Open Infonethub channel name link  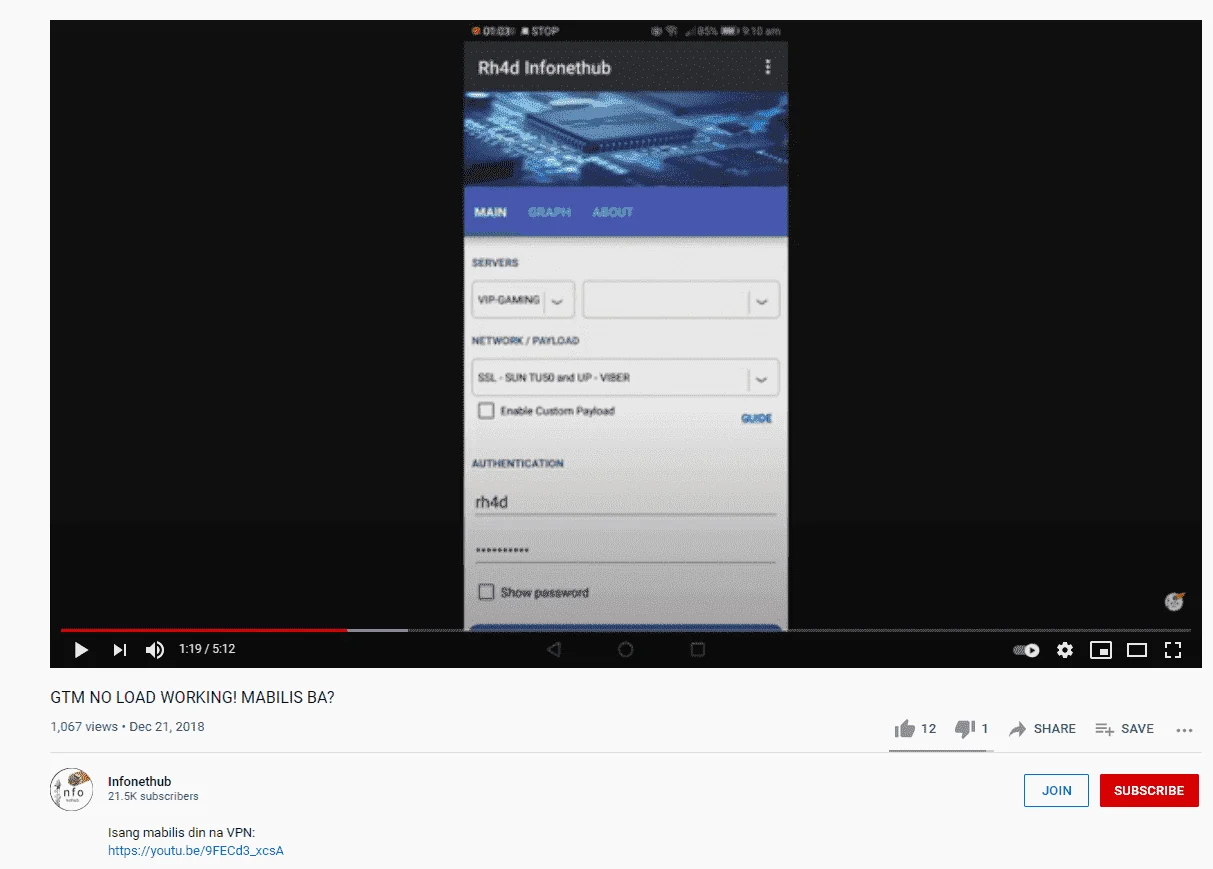pos(139,781)
